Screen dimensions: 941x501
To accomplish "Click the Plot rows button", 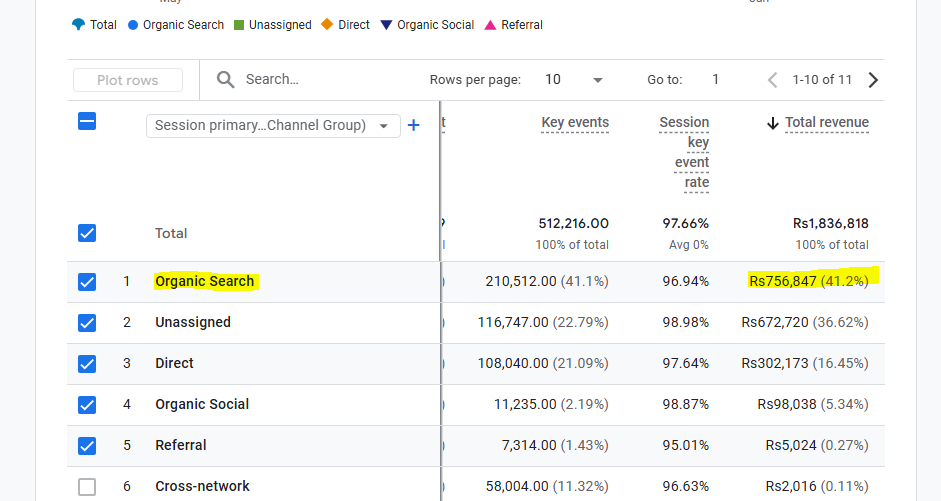I will pos(128,80).
